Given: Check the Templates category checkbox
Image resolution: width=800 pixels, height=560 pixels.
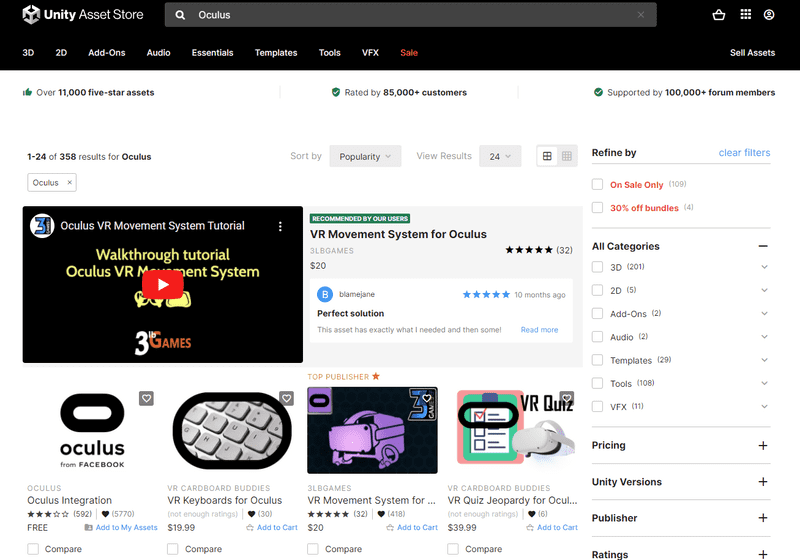Looking at the screenshot, I should coord(597,360).
